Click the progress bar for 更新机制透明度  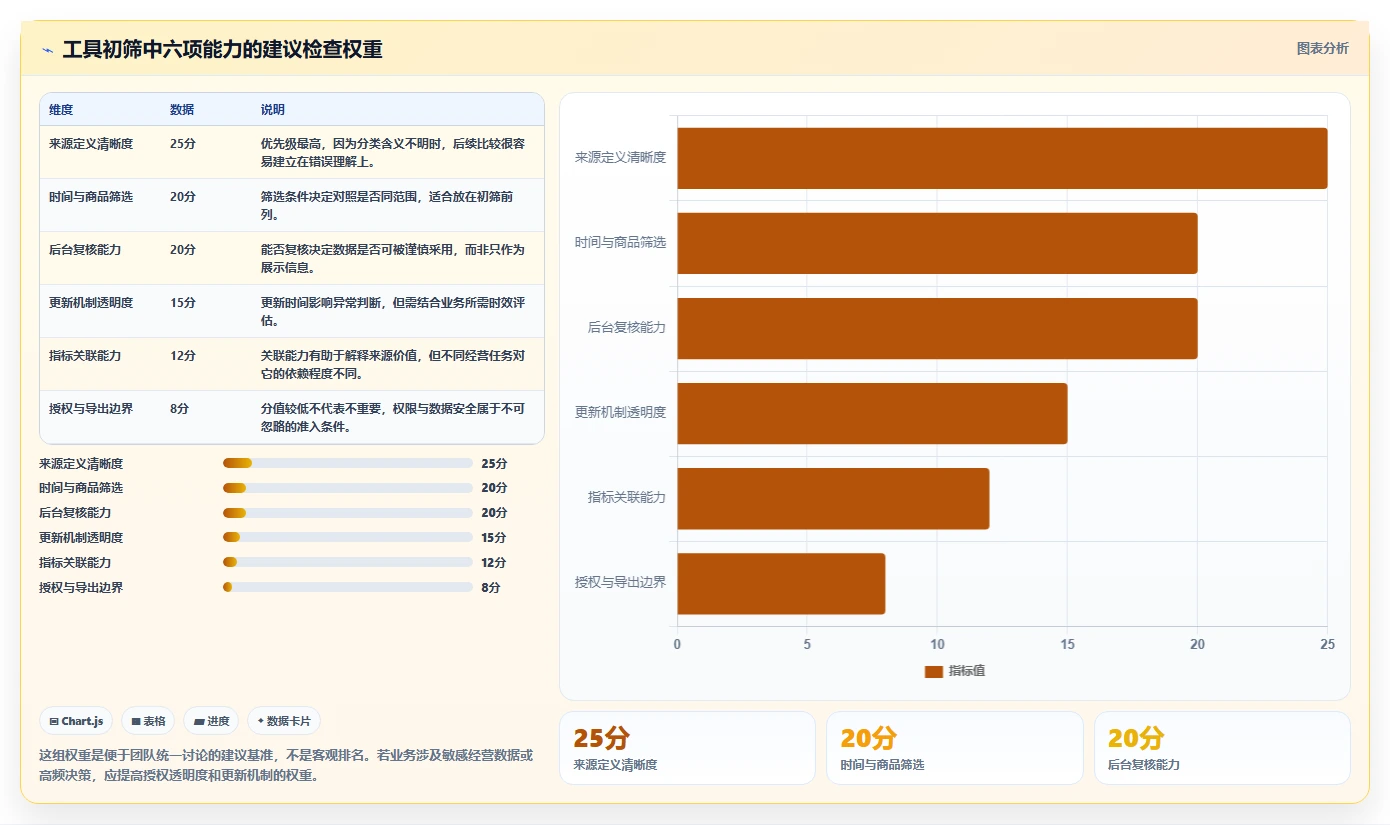(x=347, y=538)
